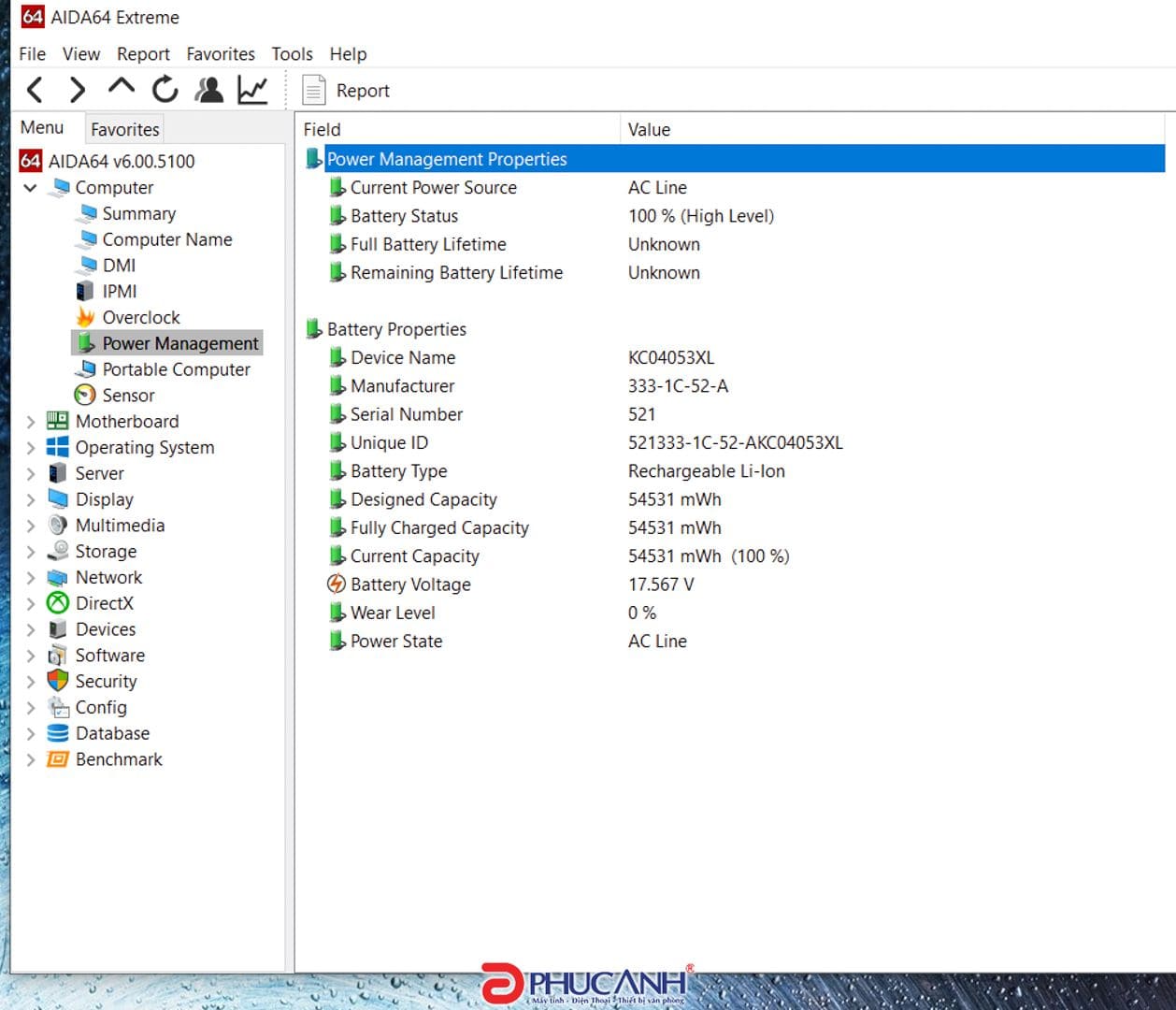Select Summary in the Computer tree
1176x1010 pixels.
pyautogui.click(x=138, y=214)
